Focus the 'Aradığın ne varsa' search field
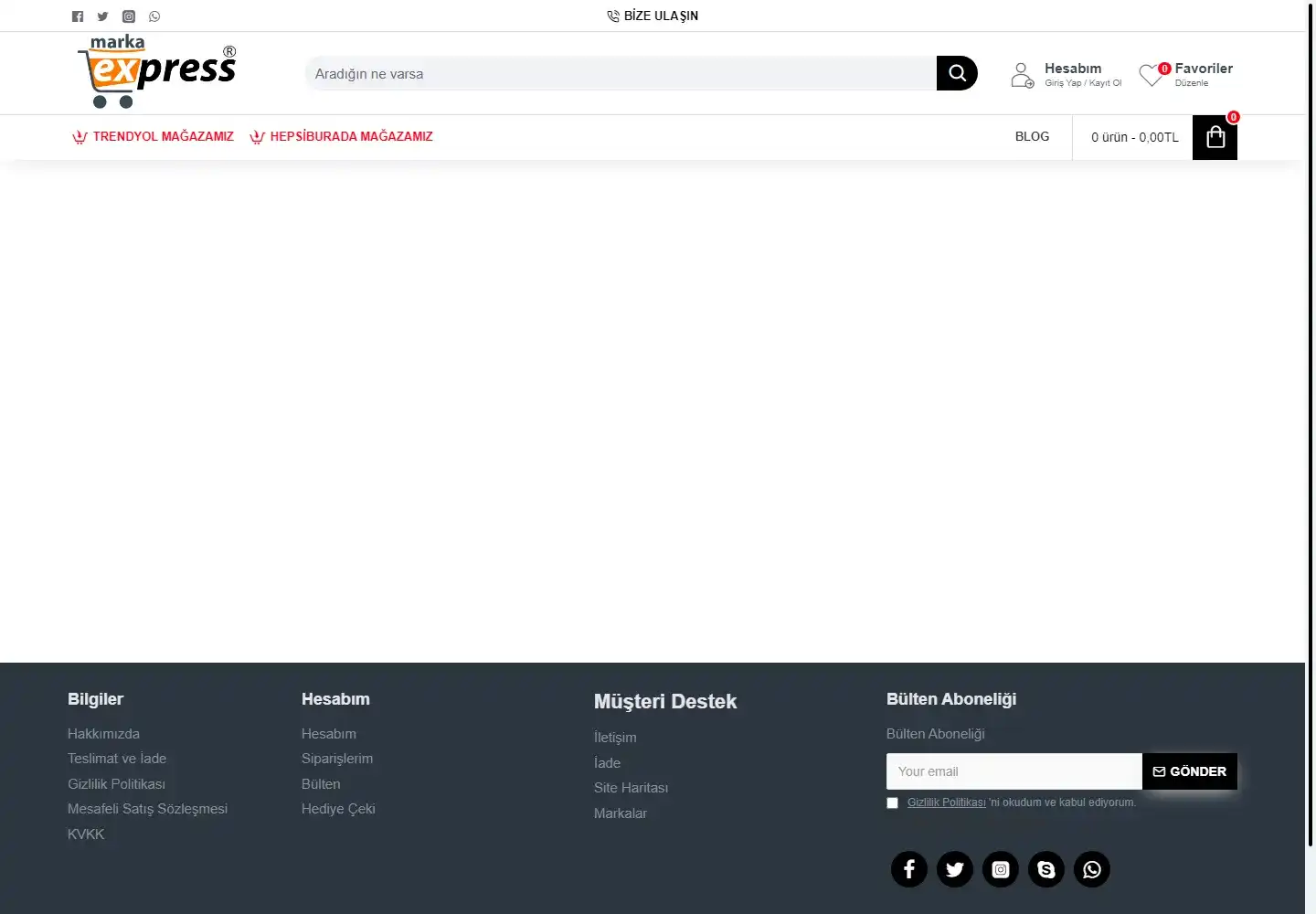The height and width of the screenshot is (914, 1316). coord(621,73)
